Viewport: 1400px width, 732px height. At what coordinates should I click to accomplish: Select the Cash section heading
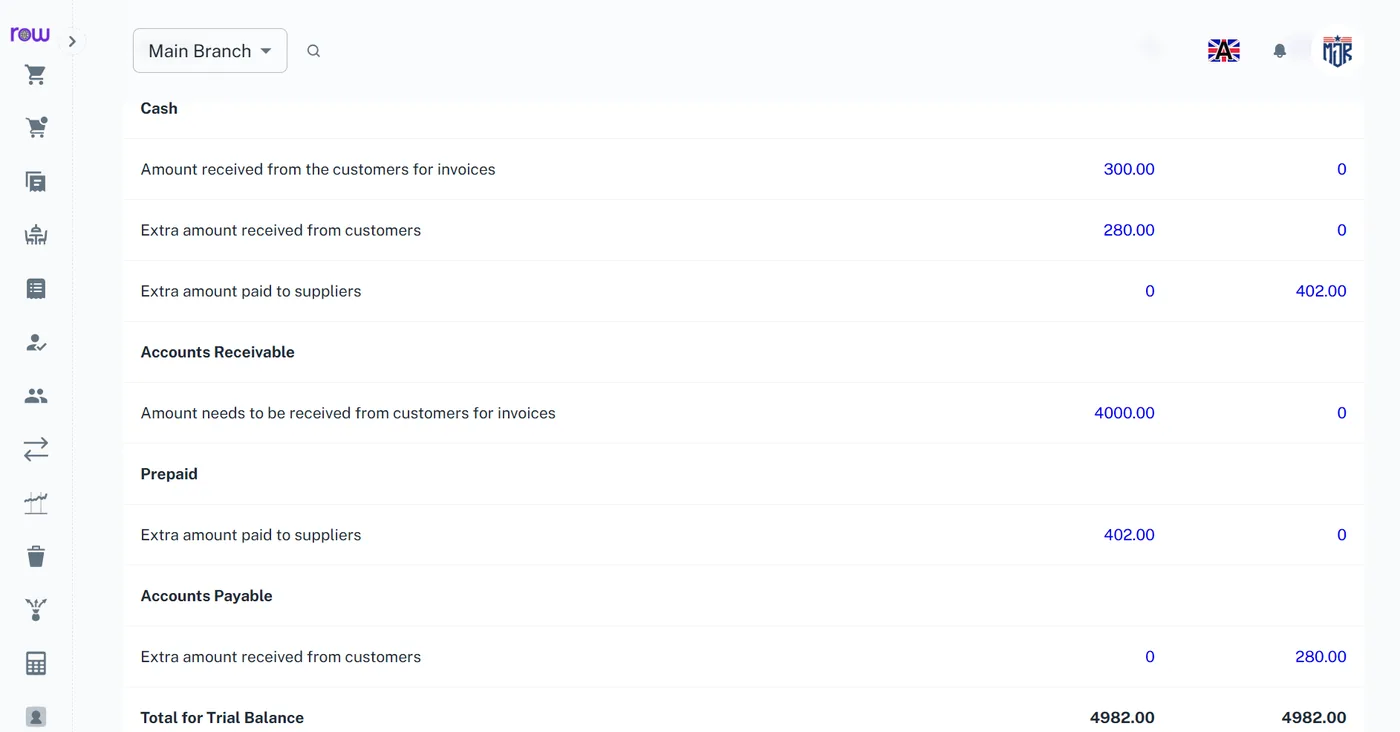point(159,109)
